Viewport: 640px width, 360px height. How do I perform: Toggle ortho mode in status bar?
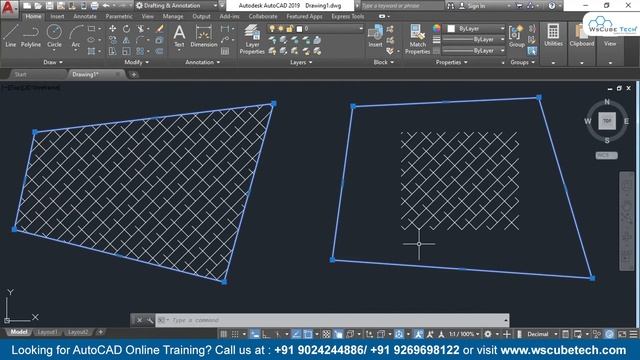[266, 334]
